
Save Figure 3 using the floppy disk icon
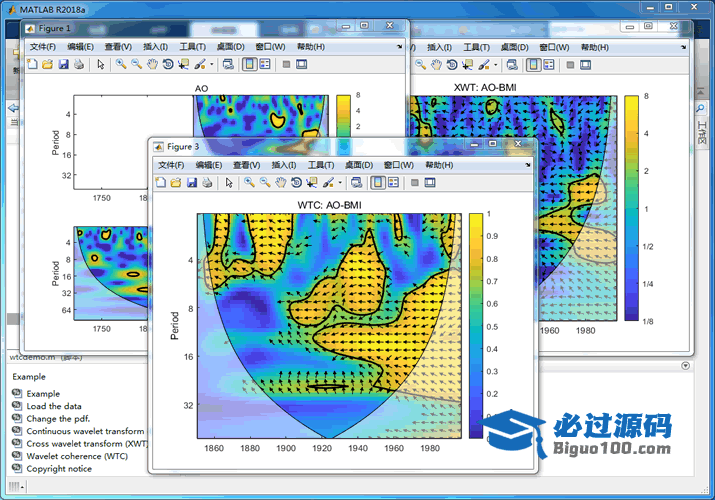pos(191,183)
